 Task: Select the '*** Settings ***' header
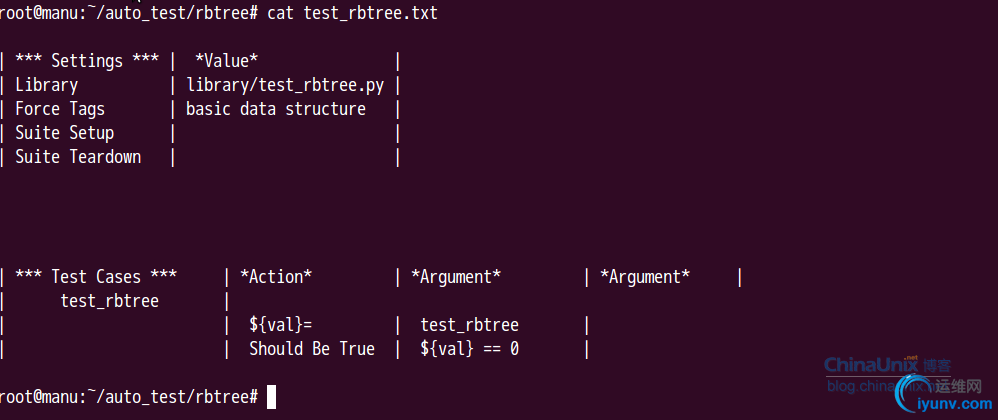(x=87, y=61)
